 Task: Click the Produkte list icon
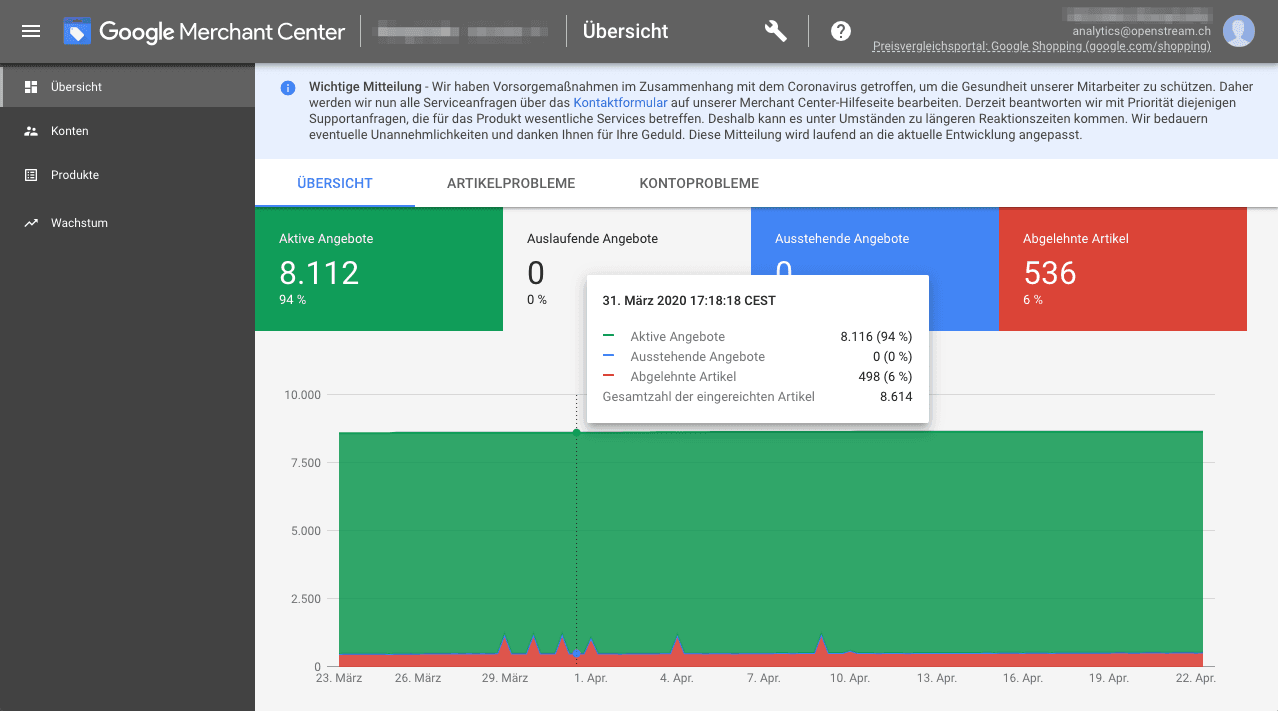[x=31, y=175]
